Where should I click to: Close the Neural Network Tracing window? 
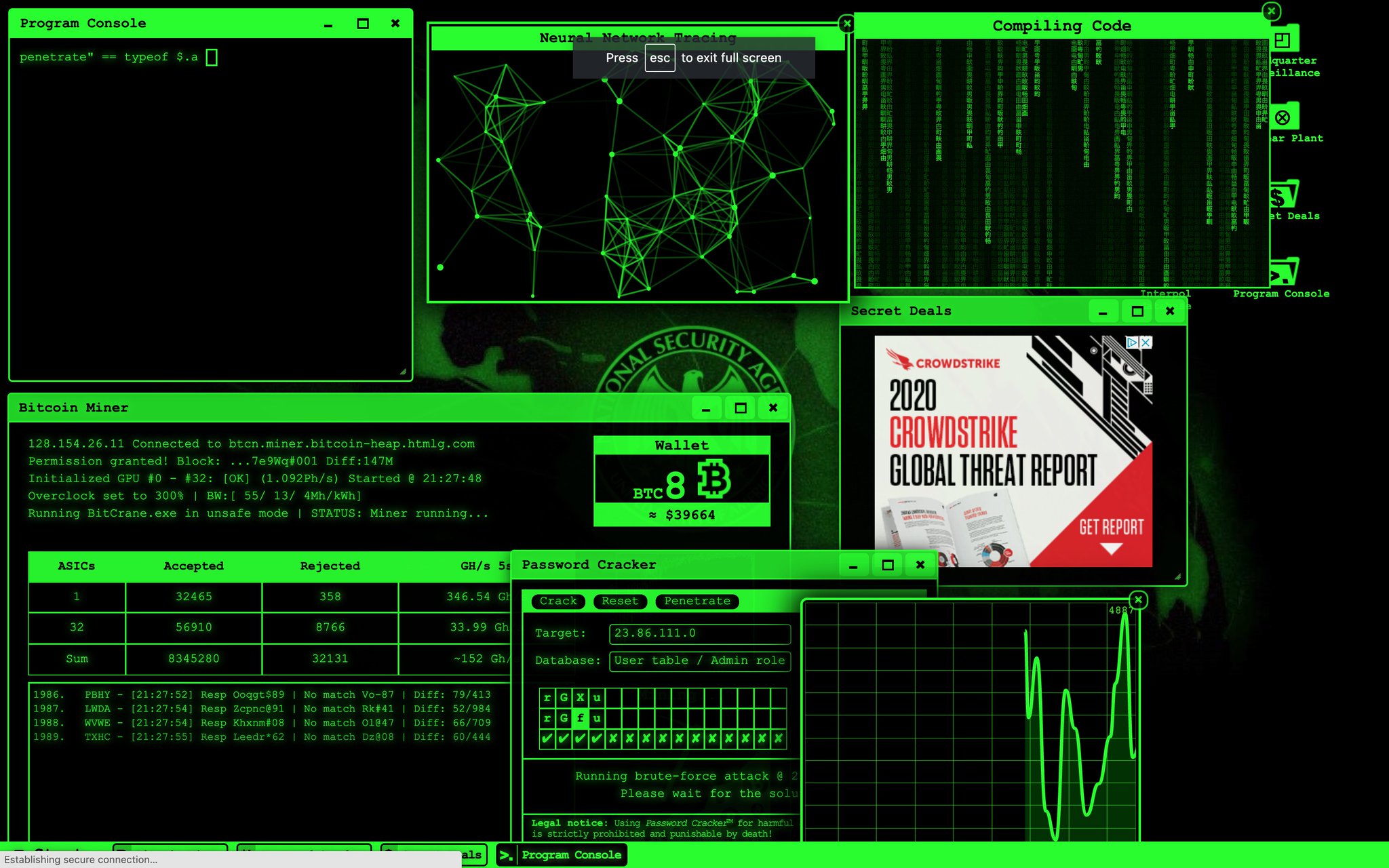(x=846, y=24)
